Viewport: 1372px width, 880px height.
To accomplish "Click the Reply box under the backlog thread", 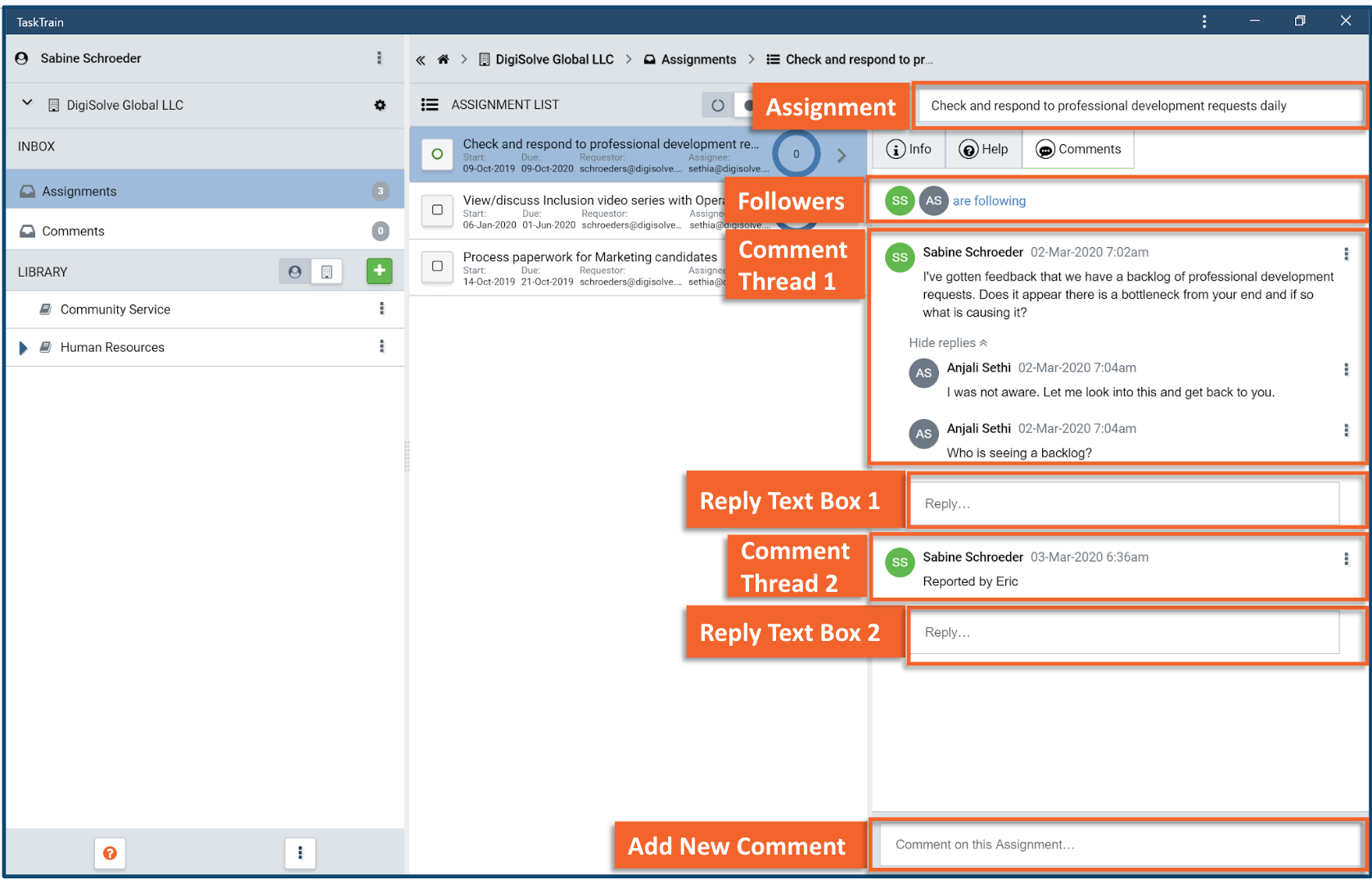I will [x=1125, y=503].
